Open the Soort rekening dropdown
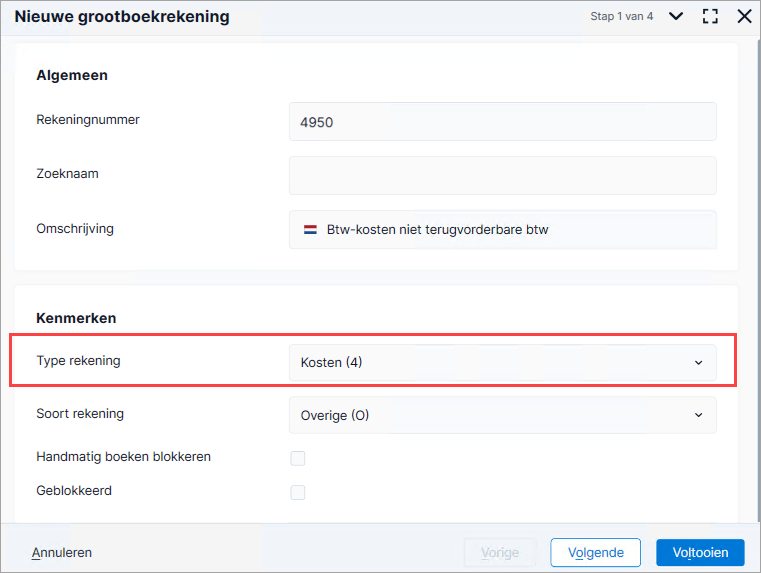The image size is (761, 573). (502, 415)
